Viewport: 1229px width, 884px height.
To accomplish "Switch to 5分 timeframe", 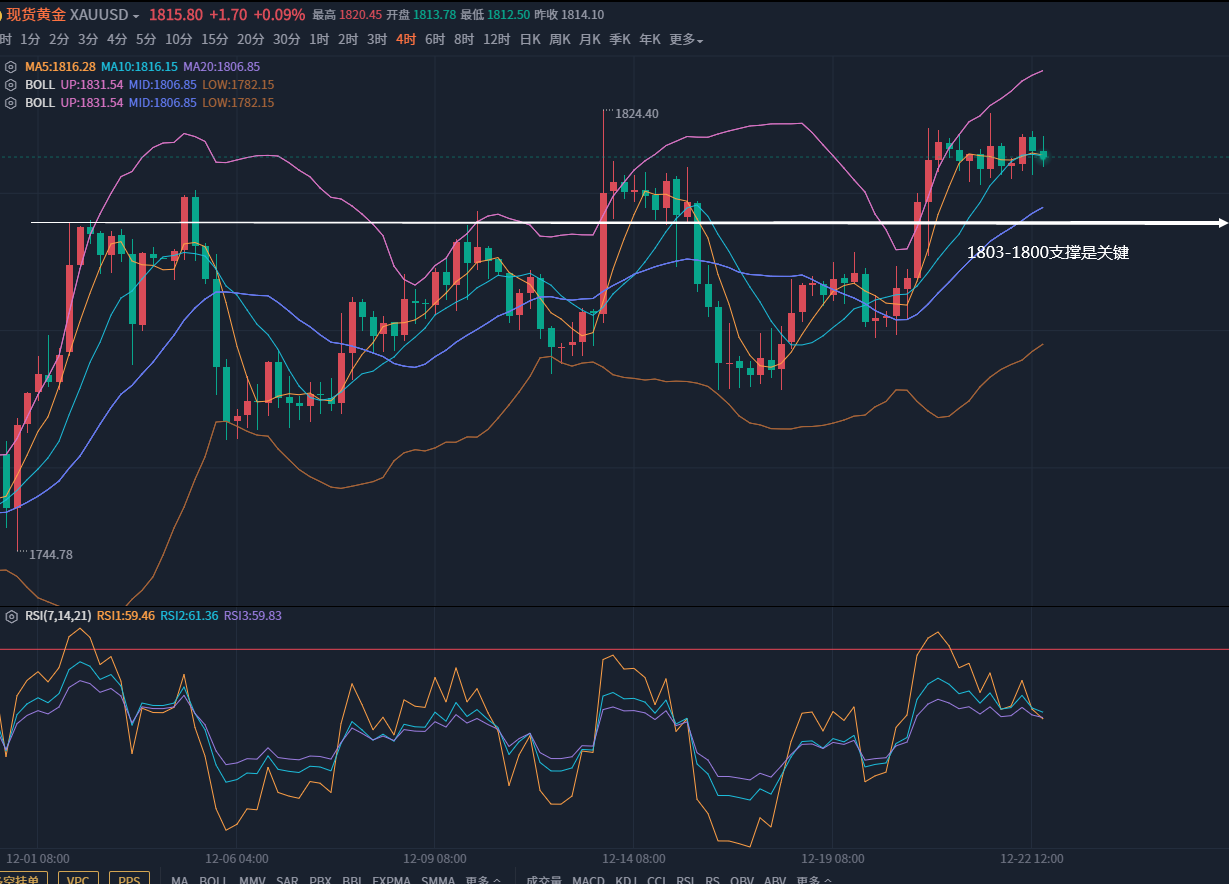I will (x=147, y=40).
